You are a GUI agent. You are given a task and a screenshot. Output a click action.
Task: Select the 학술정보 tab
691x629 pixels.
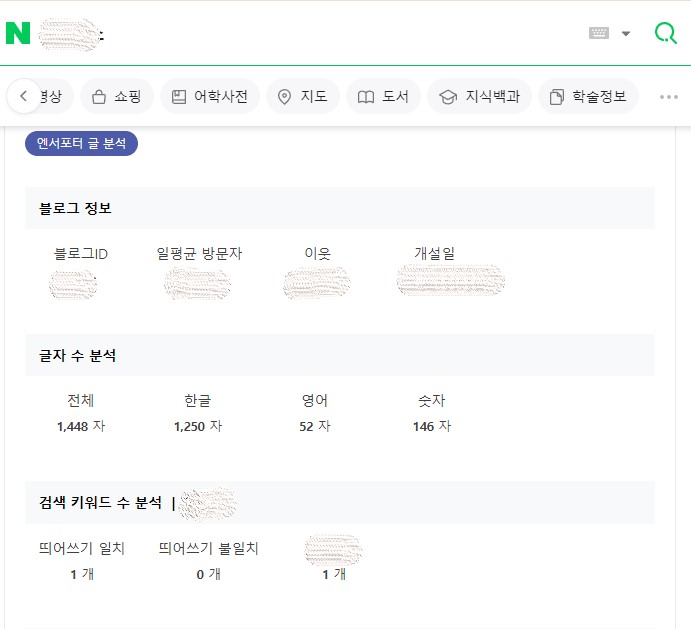588,96
